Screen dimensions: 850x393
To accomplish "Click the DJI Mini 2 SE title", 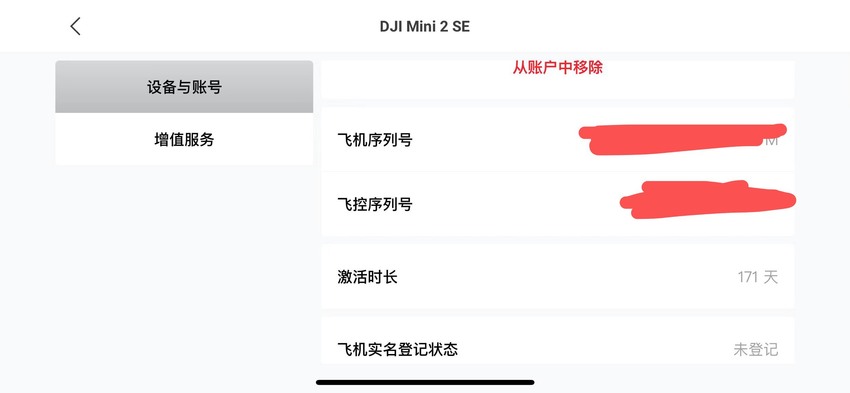I will pos(424,27).
